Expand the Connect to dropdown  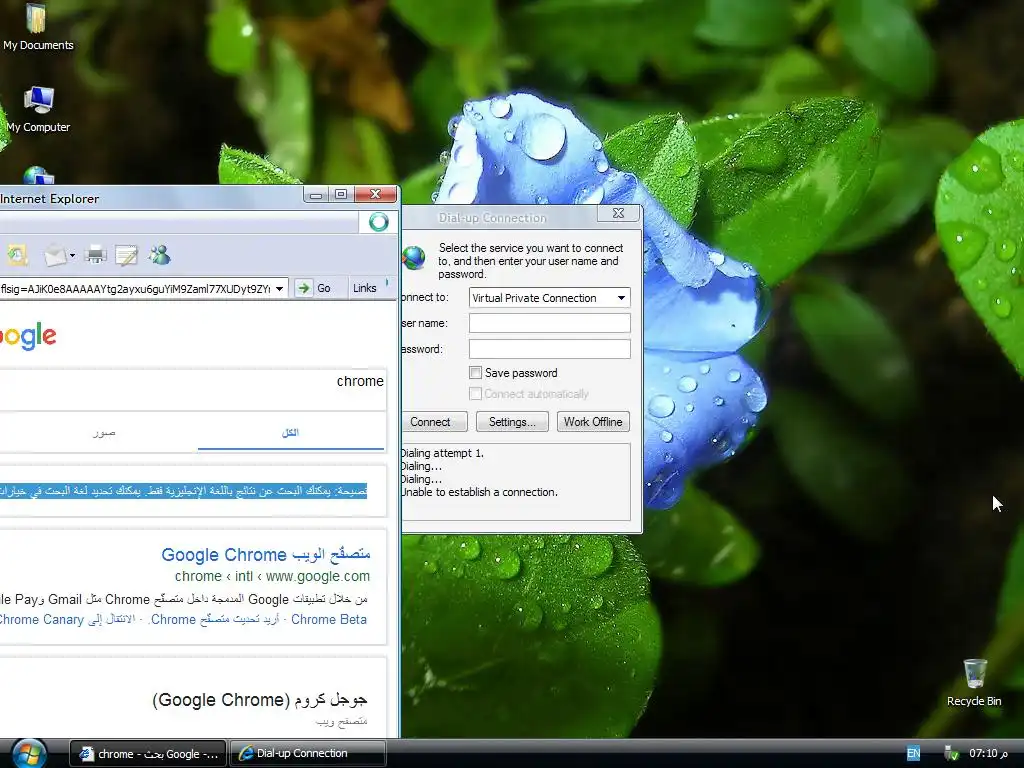pos(621,298)
